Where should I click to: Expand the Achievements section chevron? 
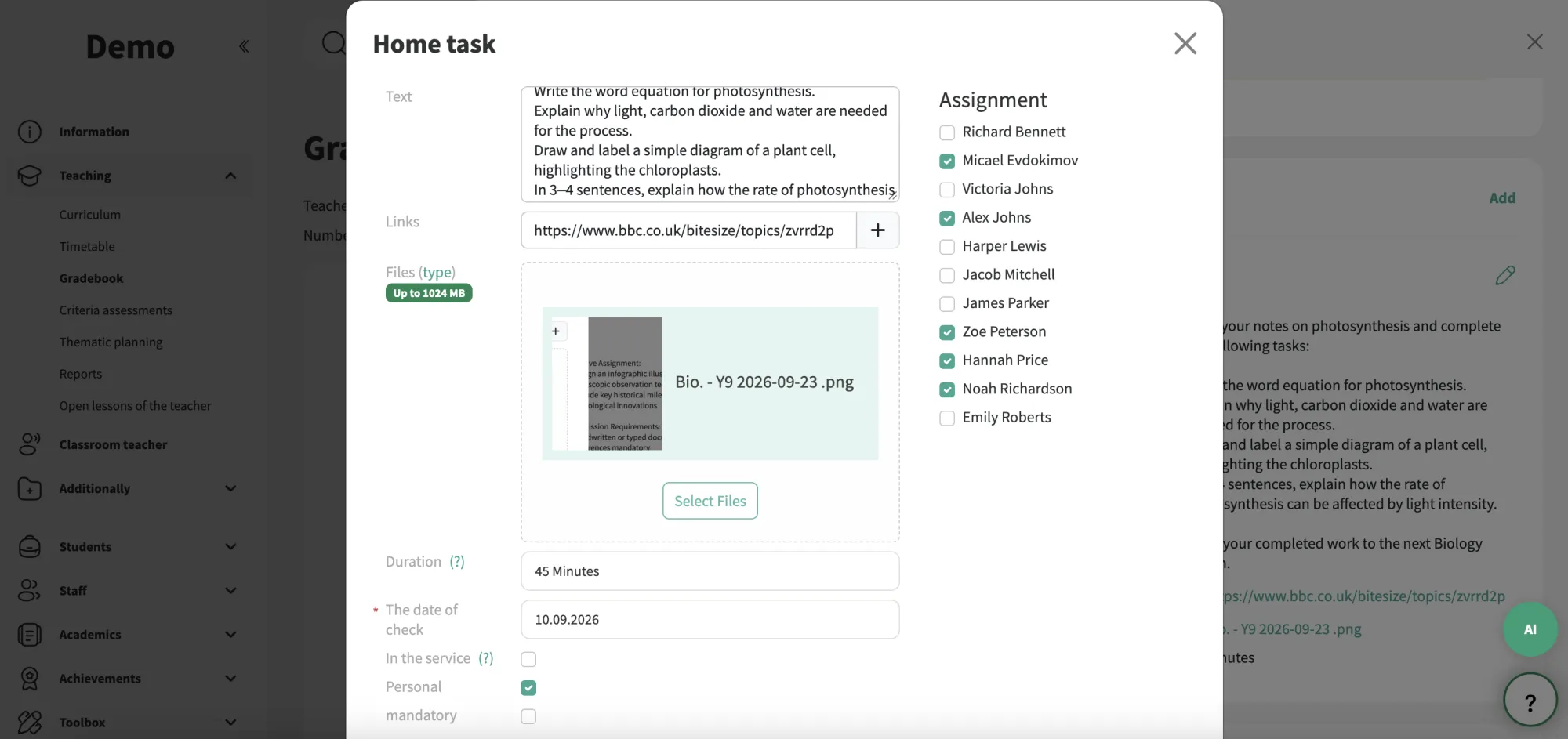pyautogui.click(x=230, y=678)
